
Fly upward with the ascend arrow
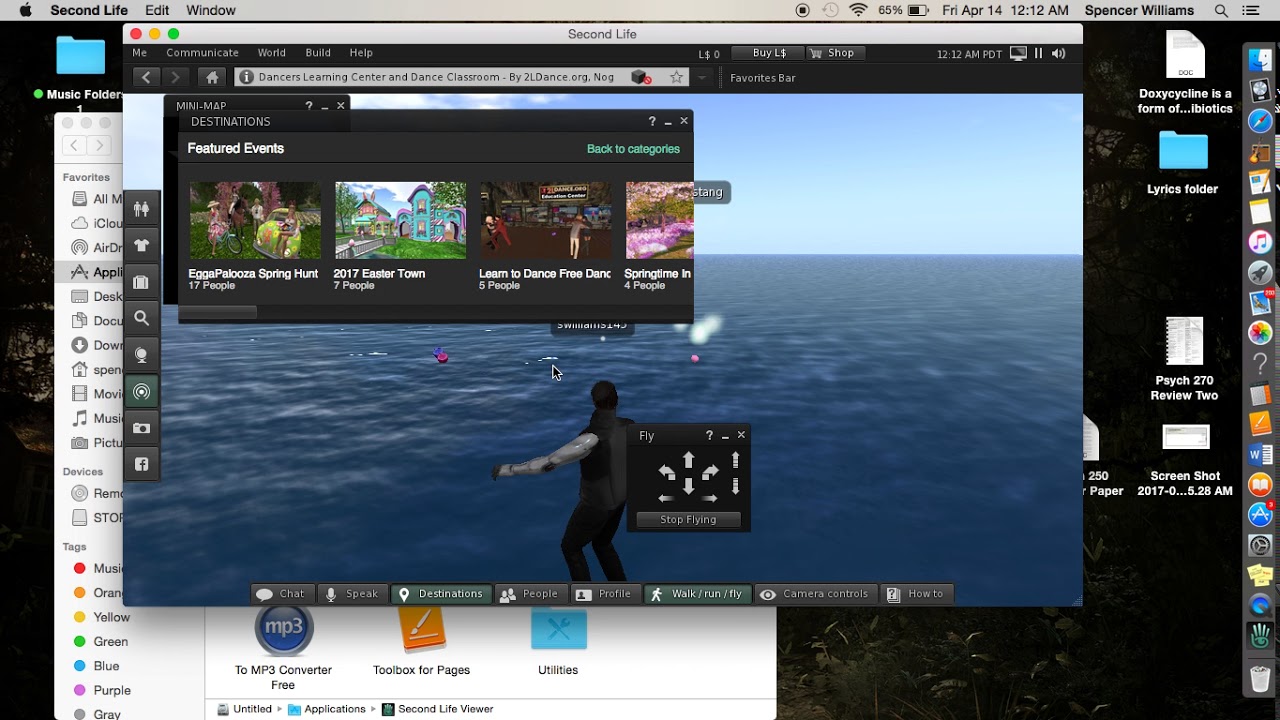point(736,460)
